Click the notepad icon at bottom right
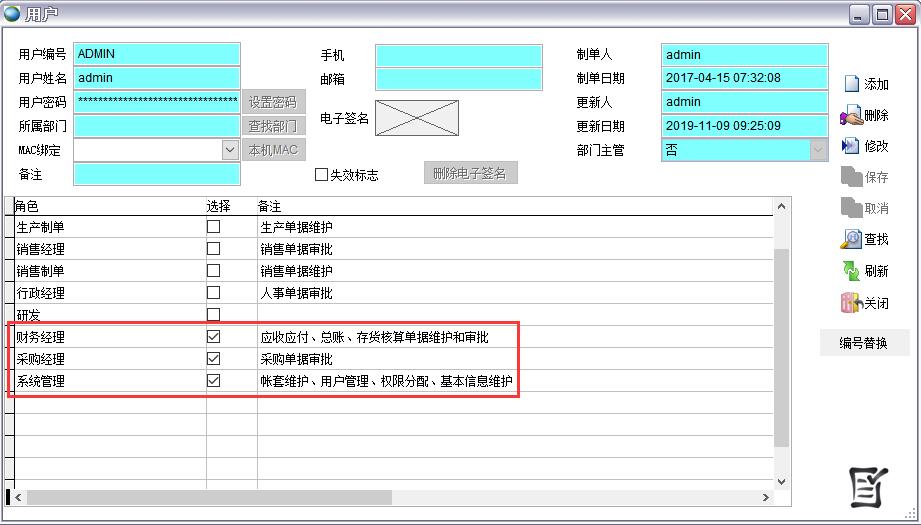The height and width of the screenshot is (525, 921). 867,485
